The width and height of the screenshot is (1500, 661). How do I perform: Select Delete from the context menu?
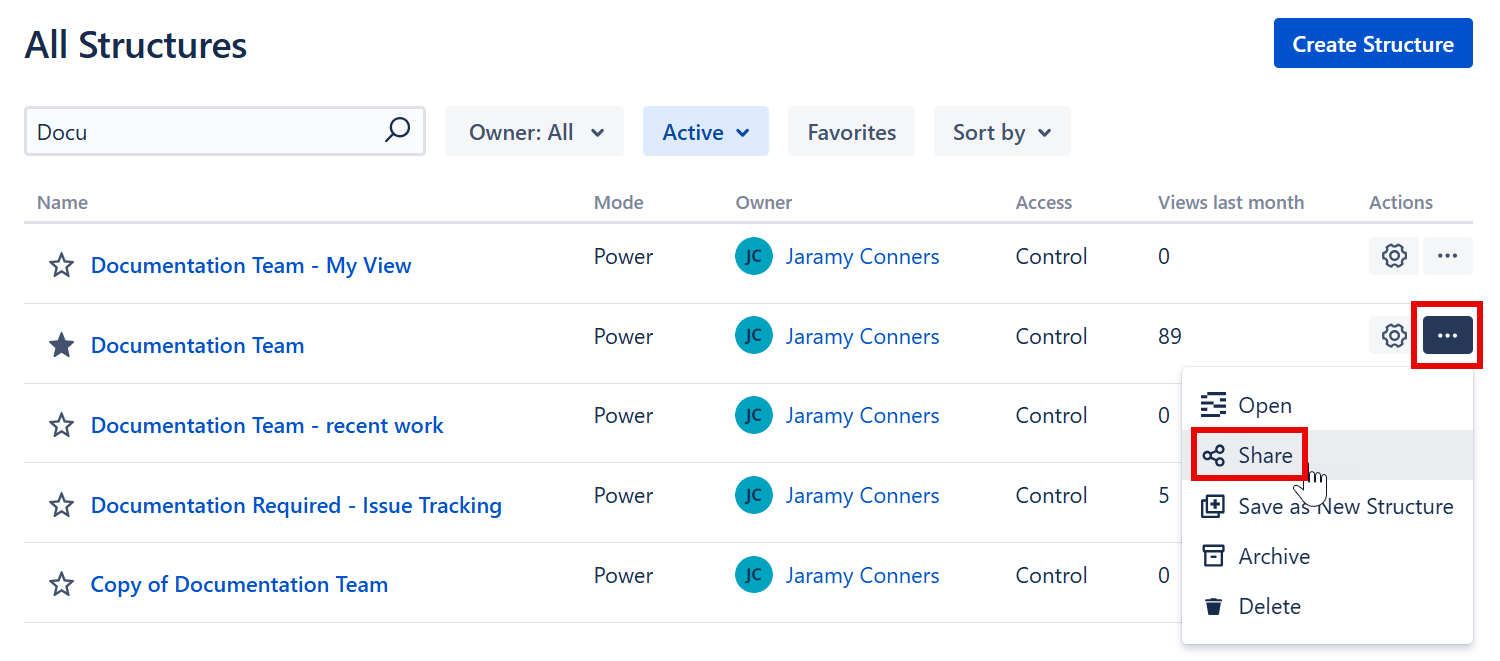[x=1268, y=606]
